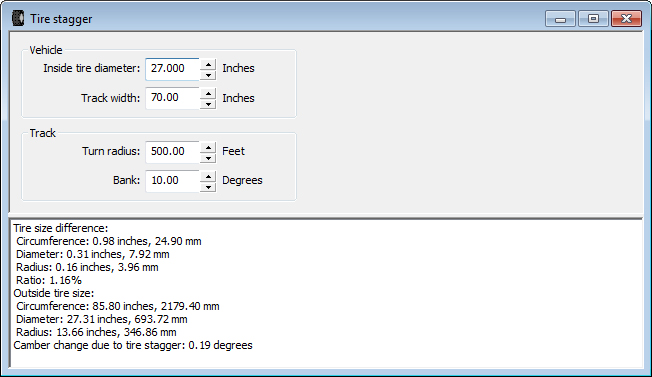Select 'Diameter: 27.31 inches, 693.72 mm' line
This screenshot has width=652, height=377.
[x=102, y=319]
